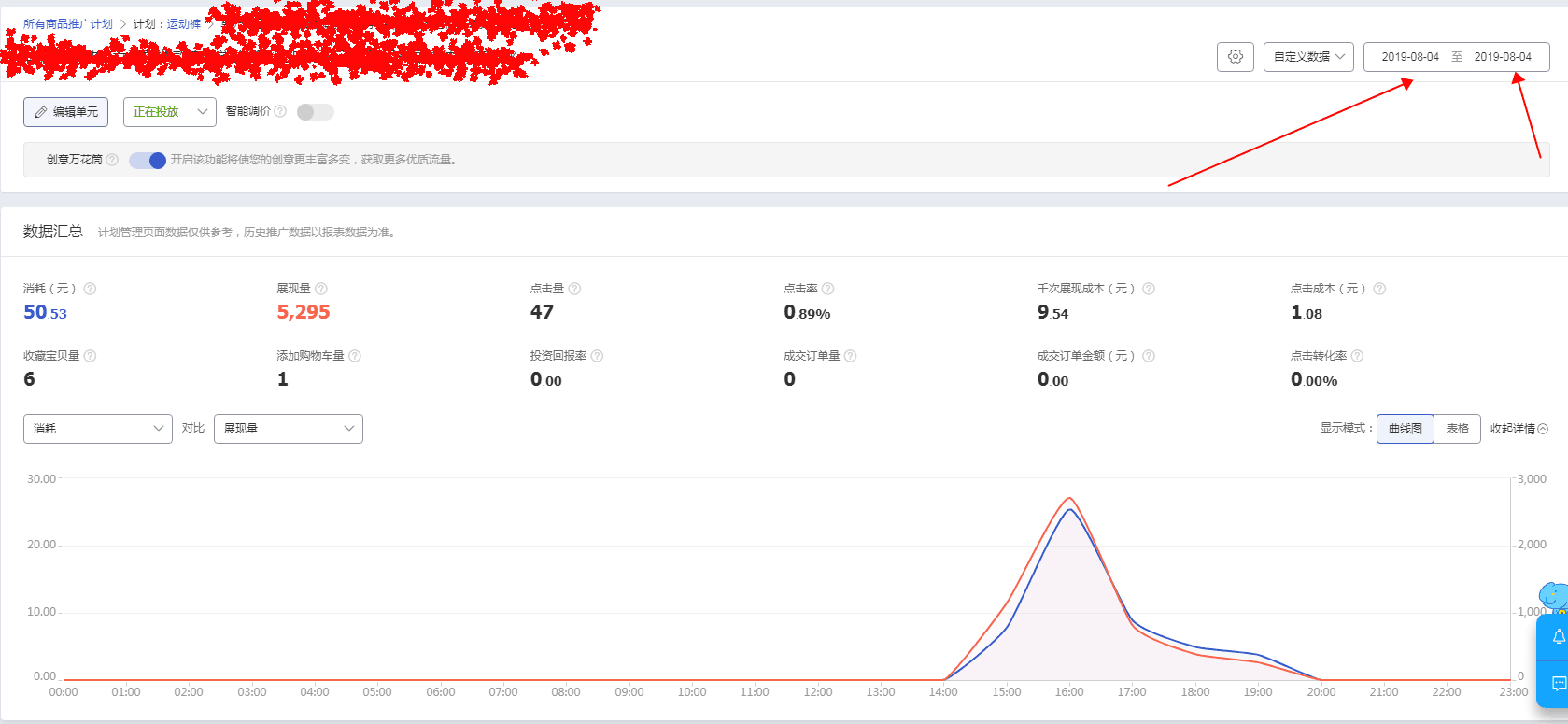Click the help icon next to 智能调价

(280, 111)
